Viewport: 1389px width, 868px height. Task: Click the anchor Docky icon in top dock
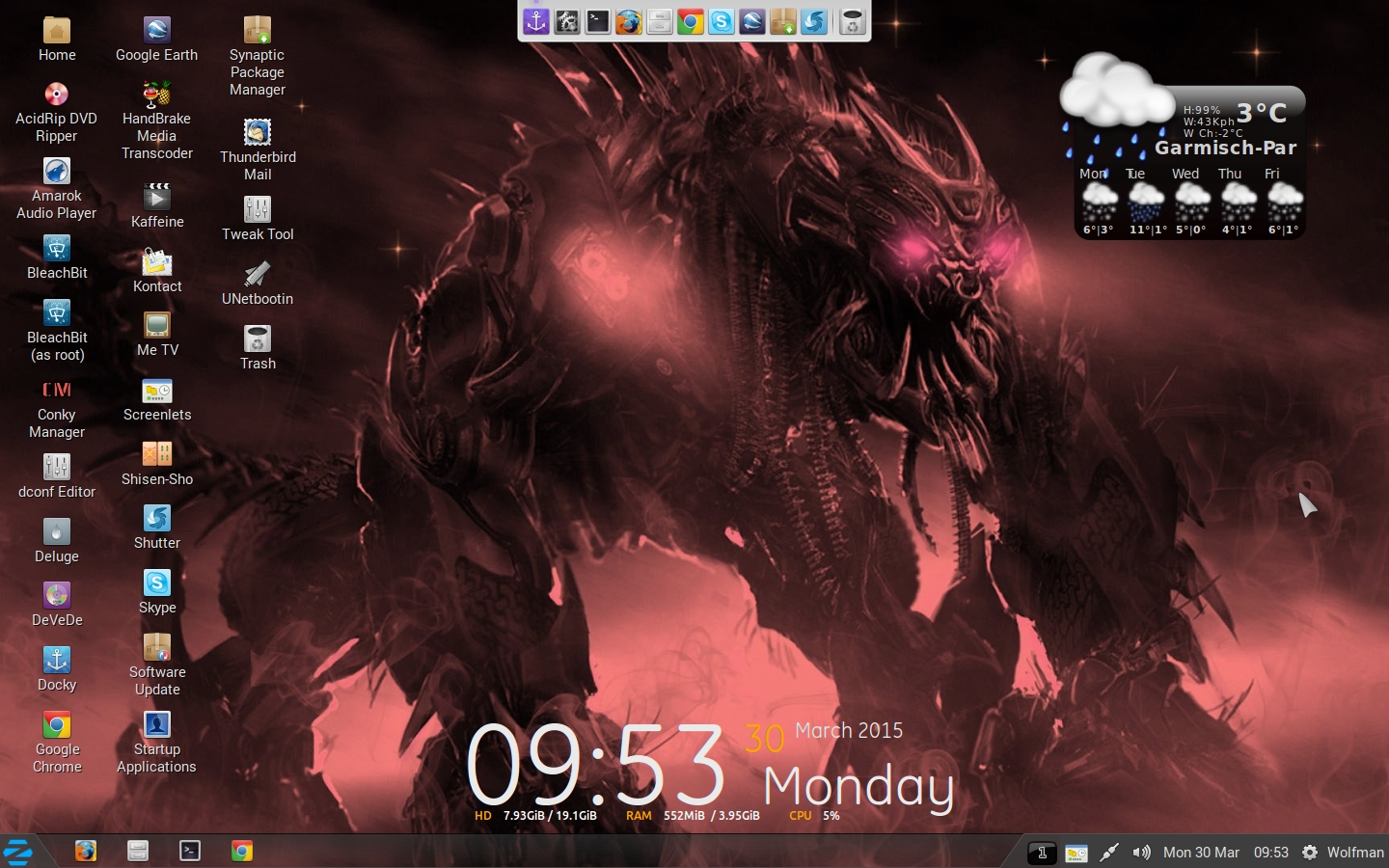536,20
